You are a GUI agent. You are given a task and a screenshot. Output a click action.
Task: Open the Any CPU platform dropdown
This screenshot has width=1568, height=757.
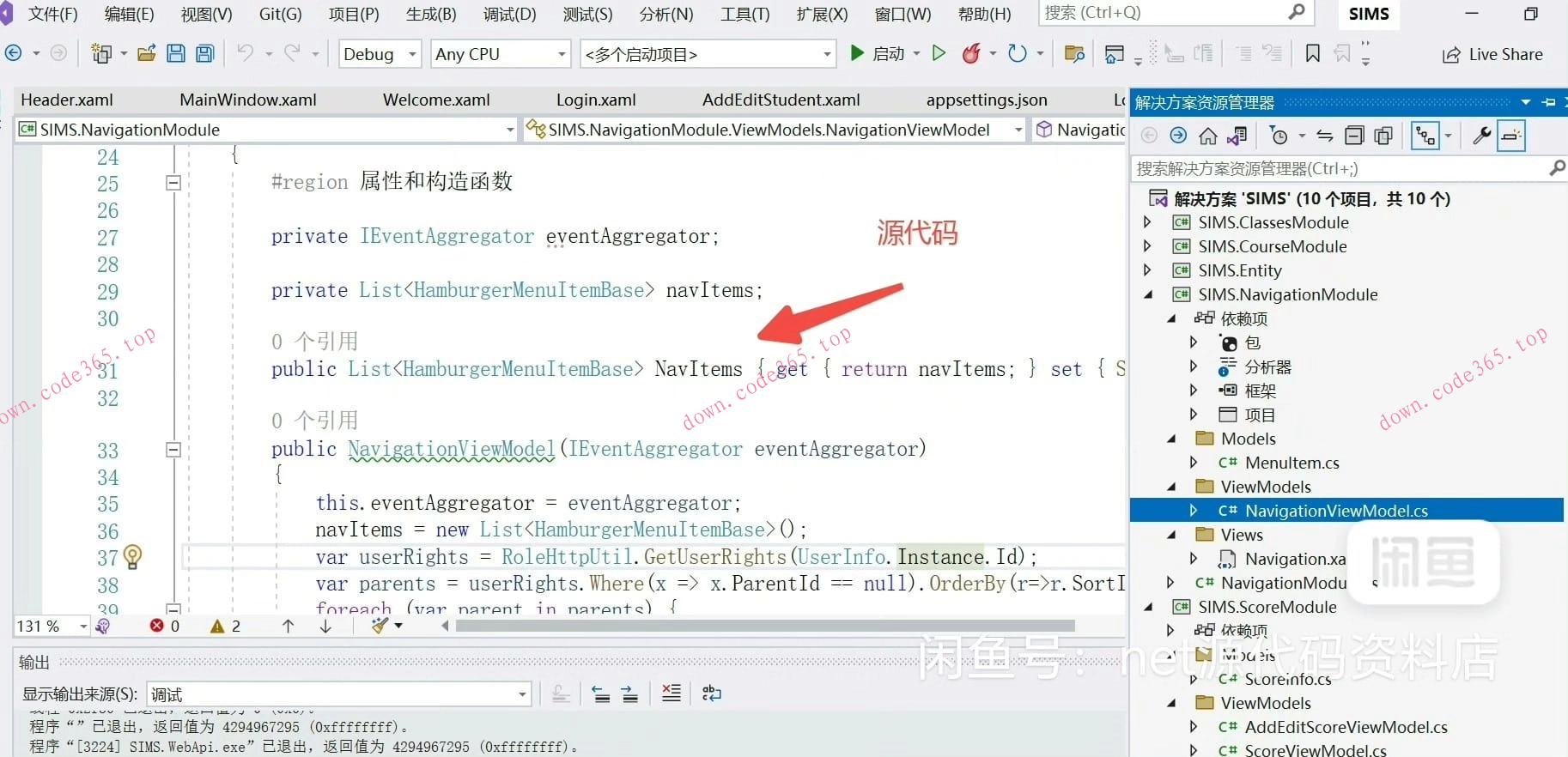[x=501, y=54]
